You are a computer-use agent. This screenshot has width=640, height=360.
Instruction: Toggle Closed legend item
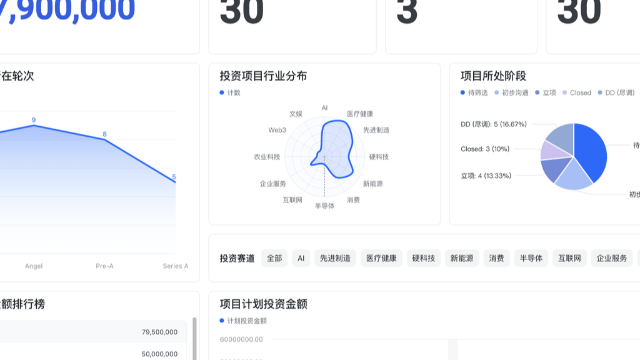tap(577, 93)
